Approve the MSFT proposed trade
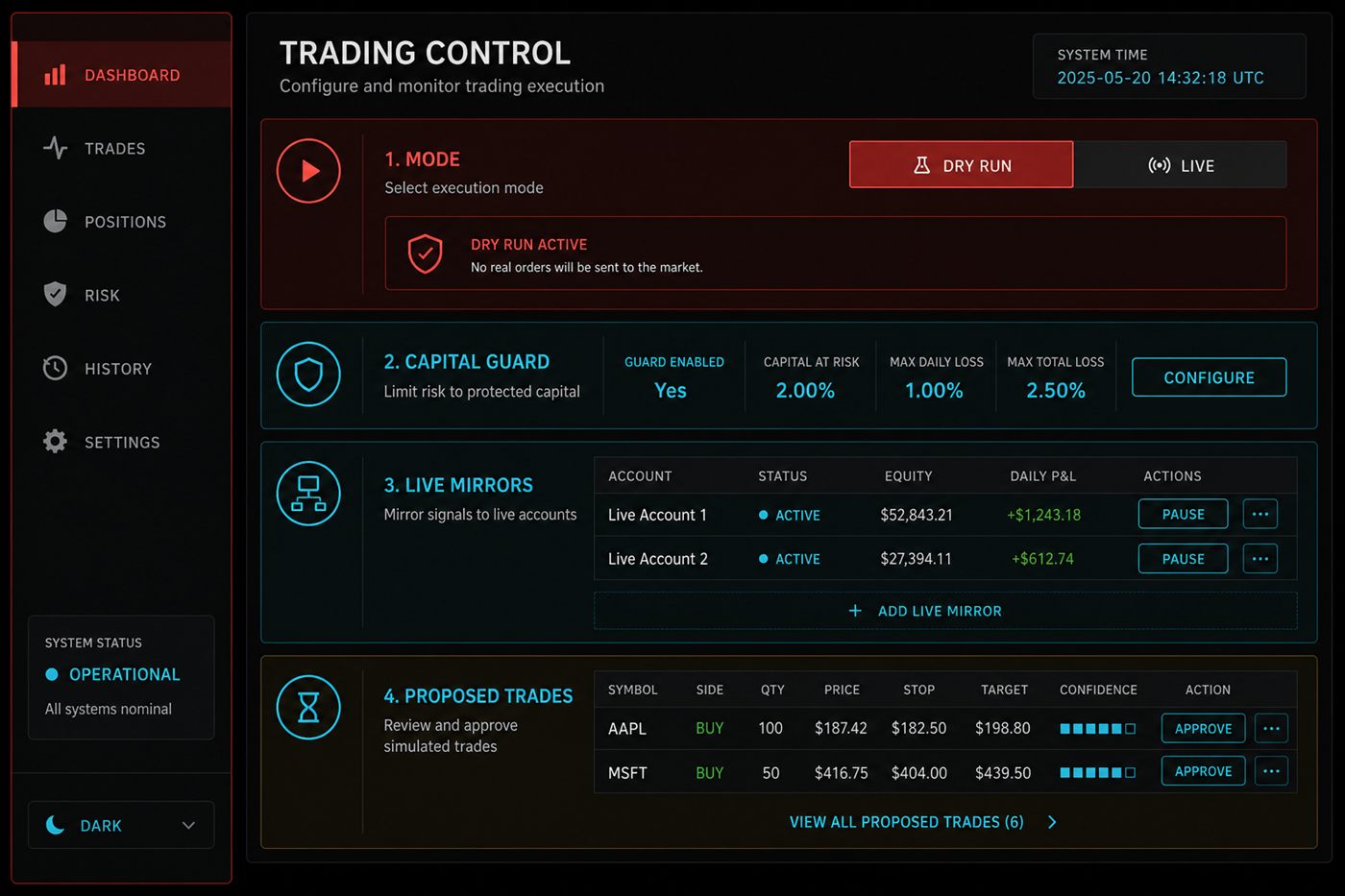 click(x=1203, y=770)
